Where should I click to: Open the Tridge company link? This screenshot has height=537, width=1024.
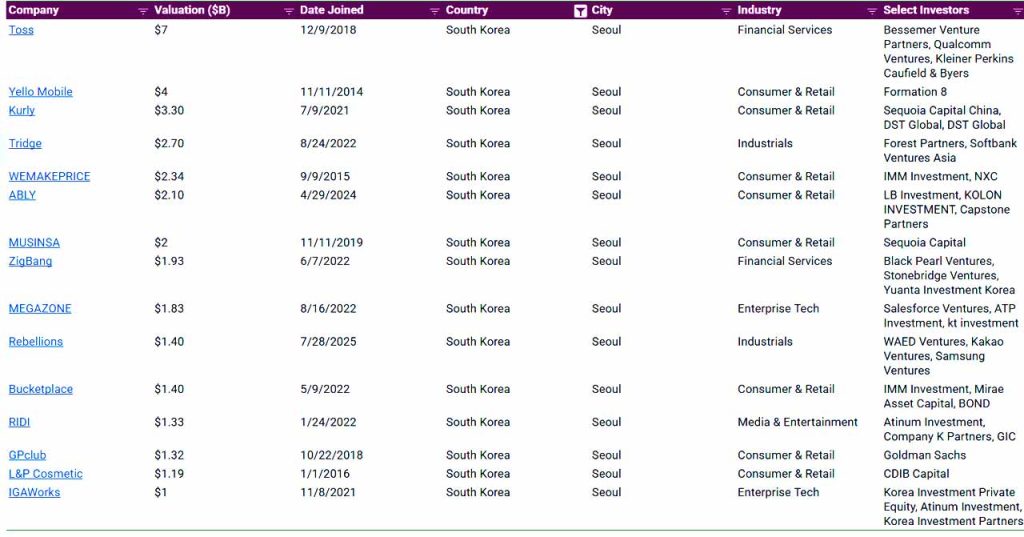tap(25, 144)
